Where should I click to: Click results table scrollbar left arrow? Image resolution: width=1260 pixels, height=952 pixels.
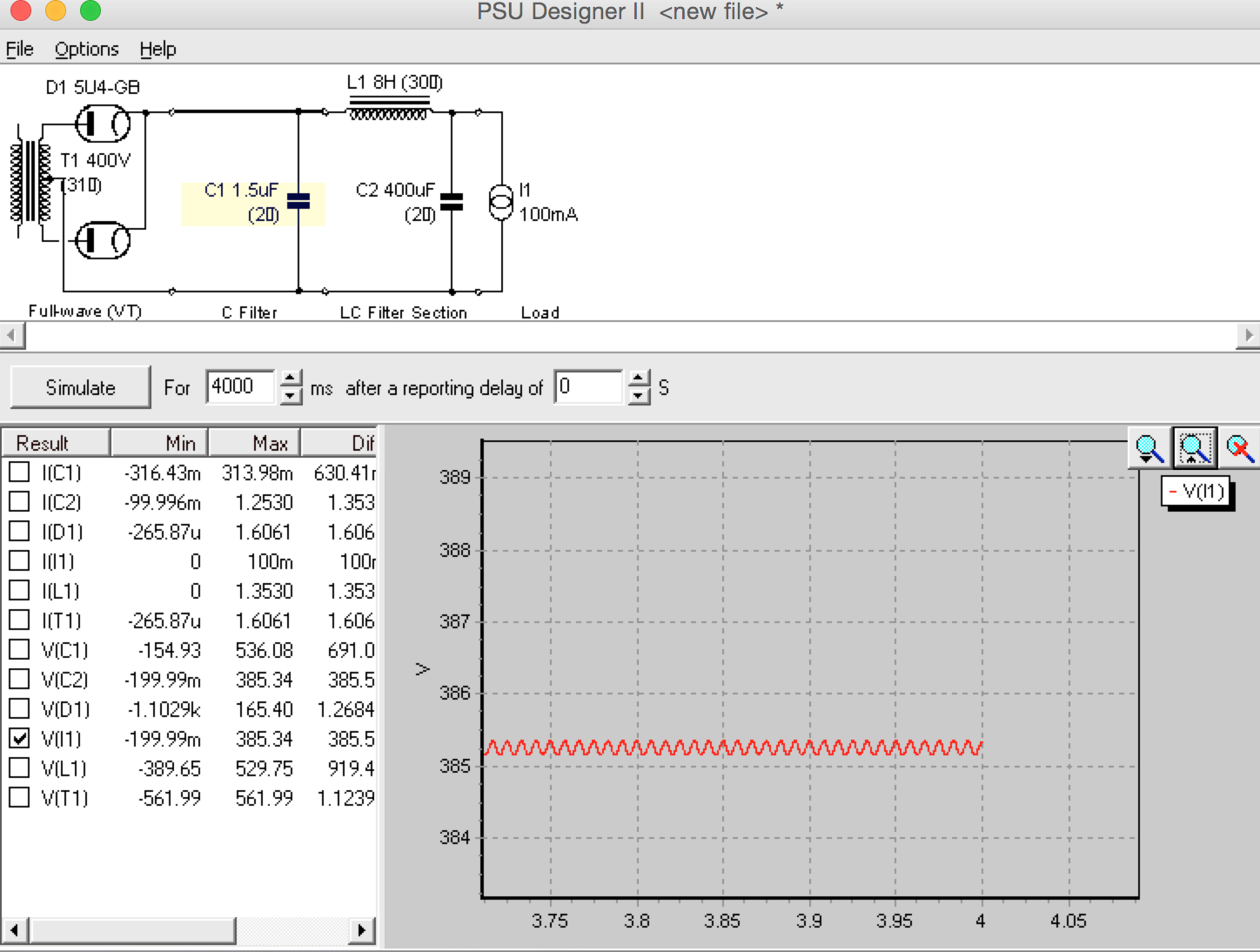point(14,930)
